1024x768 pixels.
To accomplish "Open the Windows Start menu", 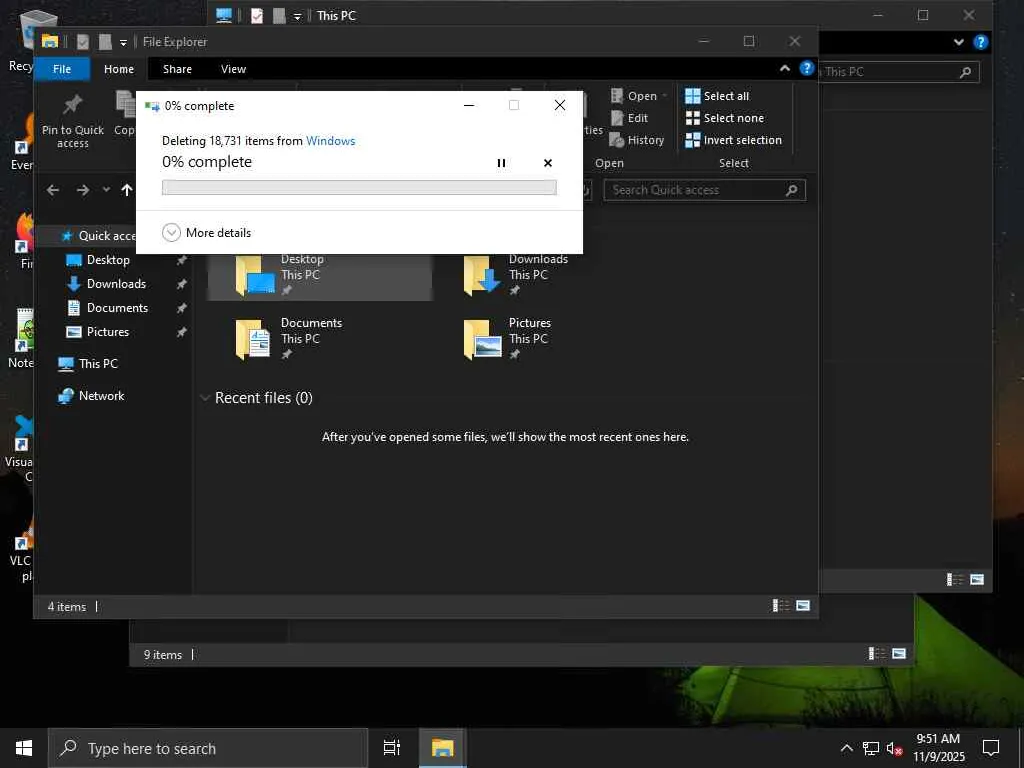I will pos(24,748).
